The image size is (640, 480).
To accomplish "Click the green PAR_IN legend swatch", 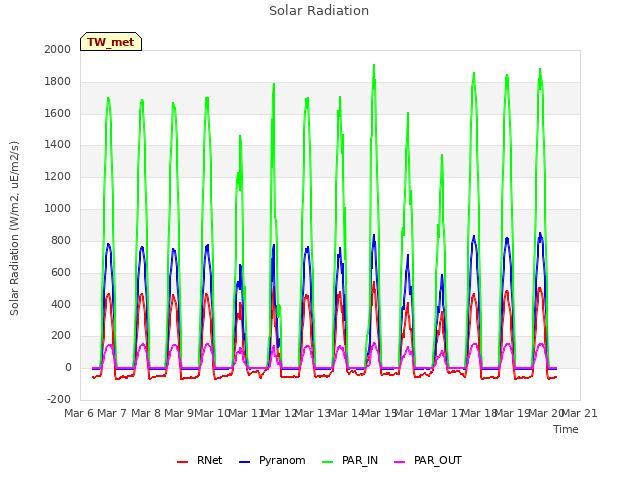I will point(327,462).
